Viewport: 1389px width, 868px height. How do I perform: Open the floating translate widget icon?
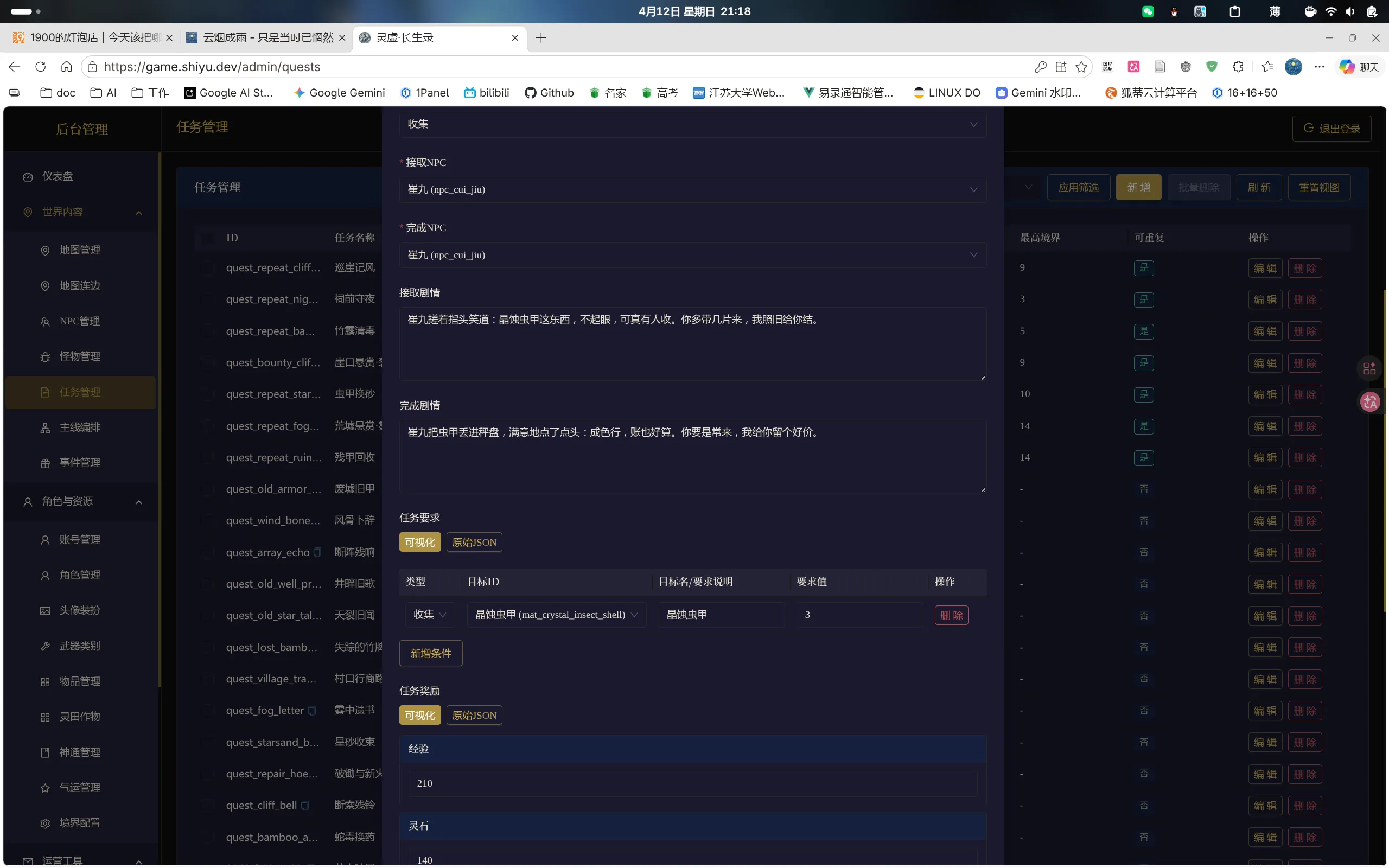[x=1370, y=402]
